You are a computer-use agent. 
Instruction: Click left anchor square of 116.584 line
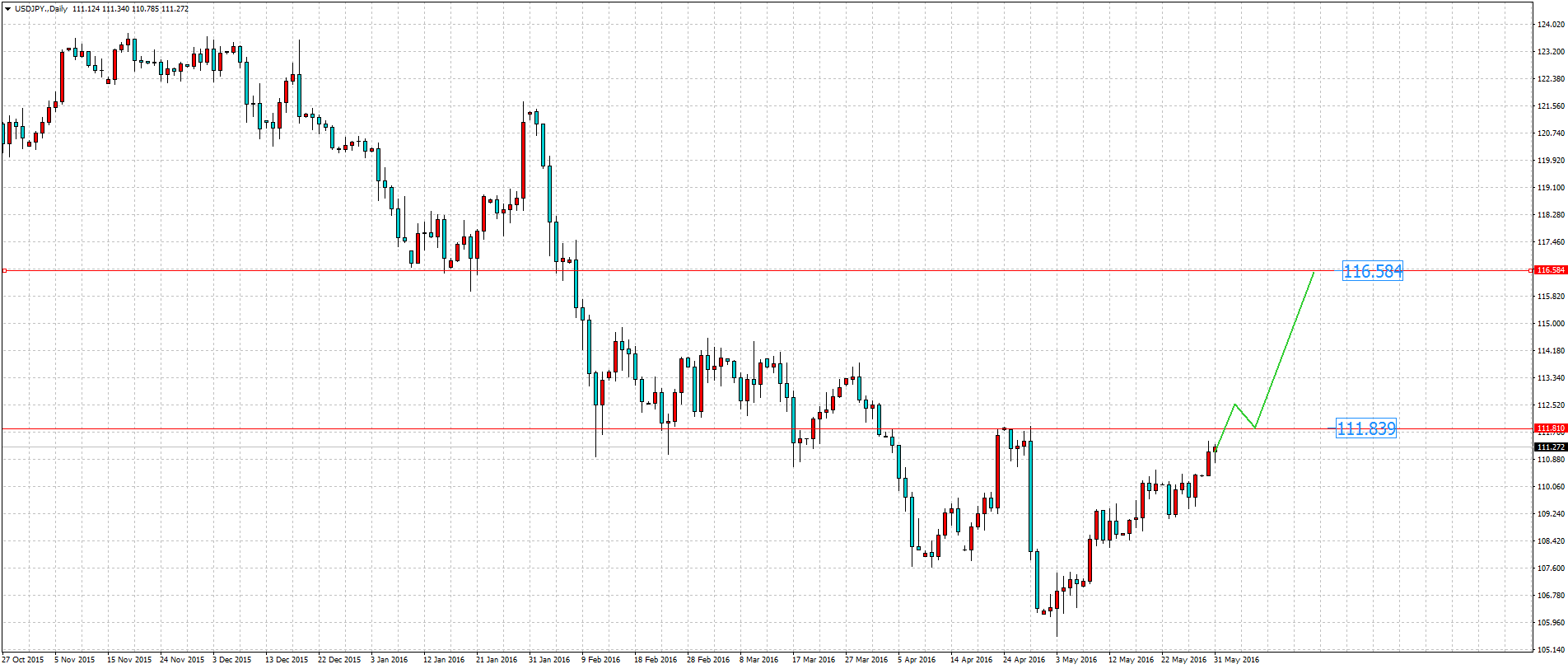4,270
